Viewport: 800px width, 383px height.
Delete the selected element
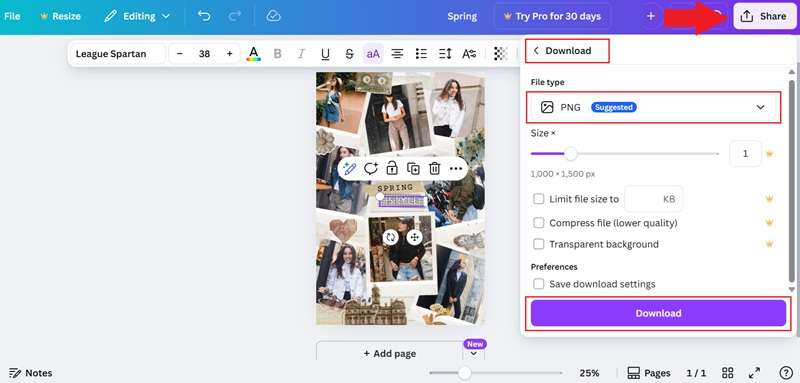coord(435,168)
